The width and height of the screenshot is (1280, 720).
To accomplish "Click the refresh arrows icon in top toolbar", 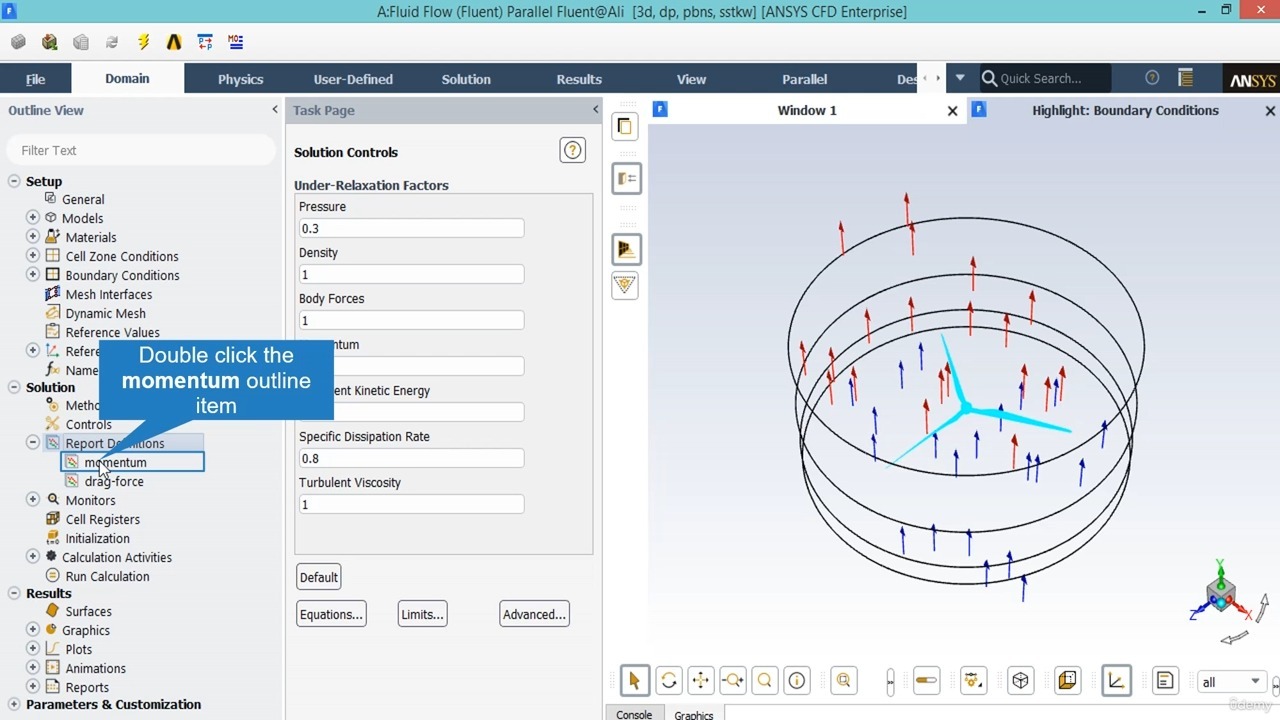I will [112, 42].
